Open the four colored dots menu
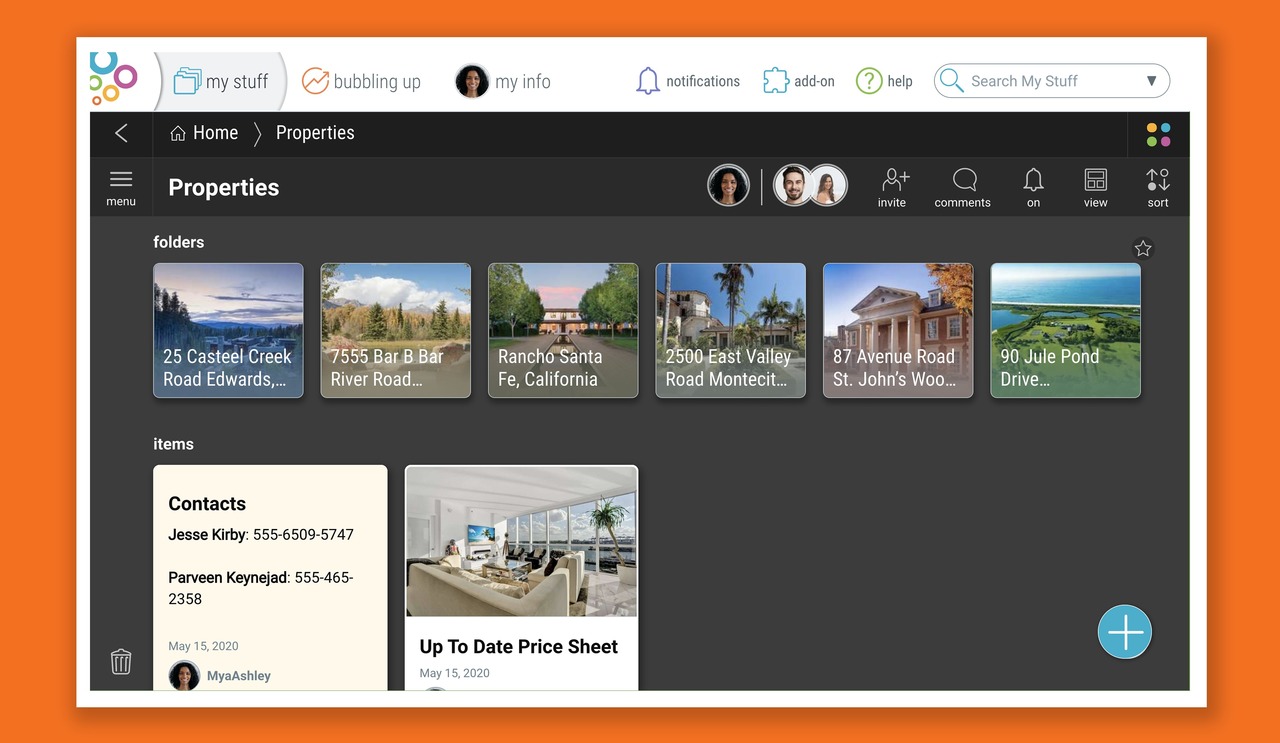This screenshot has width=1280, height=743. (x=1158, y=134)
